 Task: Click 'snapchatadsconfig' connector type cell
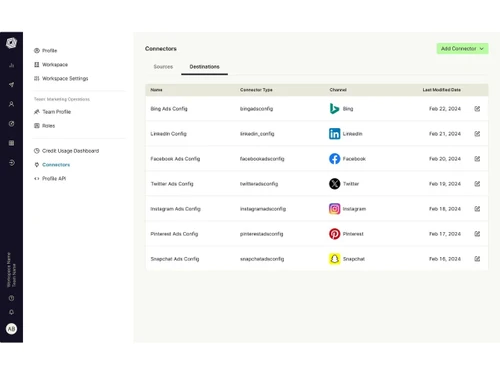(262, 259)
